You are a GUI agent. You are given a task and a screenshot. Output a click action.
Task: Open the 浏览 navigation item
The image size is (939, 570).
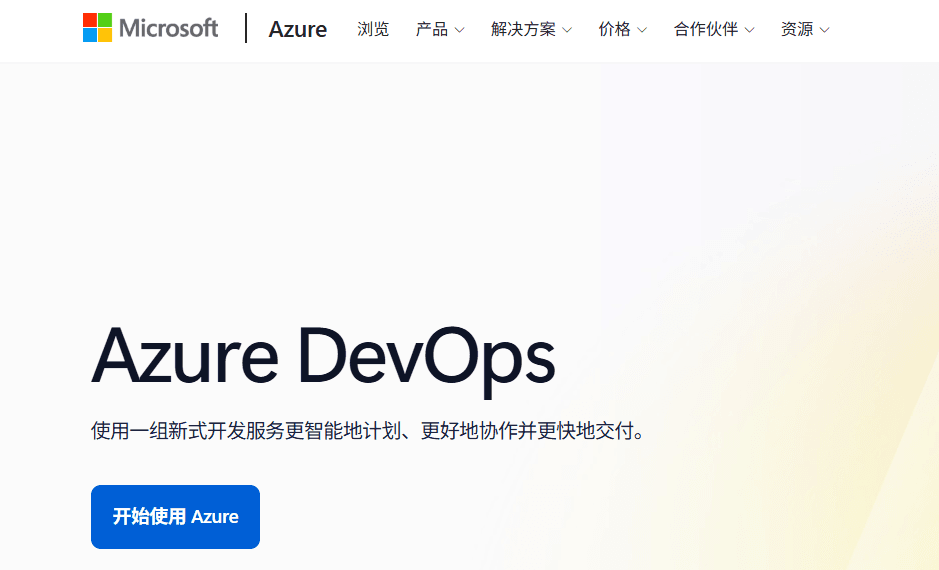pyautogui.click(x=373, y=29)
